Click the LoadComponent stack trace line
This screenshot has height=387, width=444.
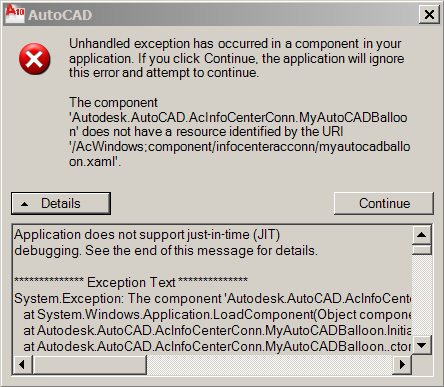(x=217, y=314)
